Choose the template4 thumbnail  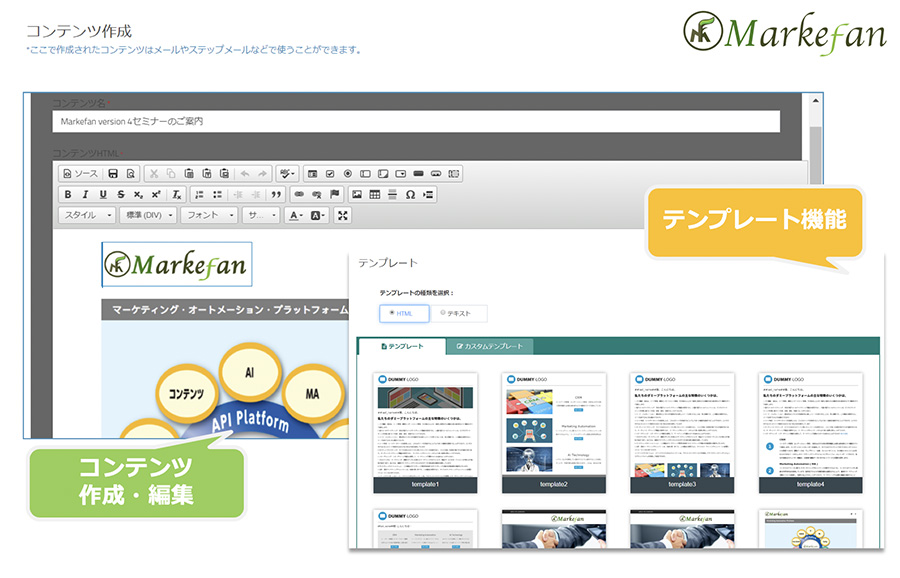click(x=810, y=433)
